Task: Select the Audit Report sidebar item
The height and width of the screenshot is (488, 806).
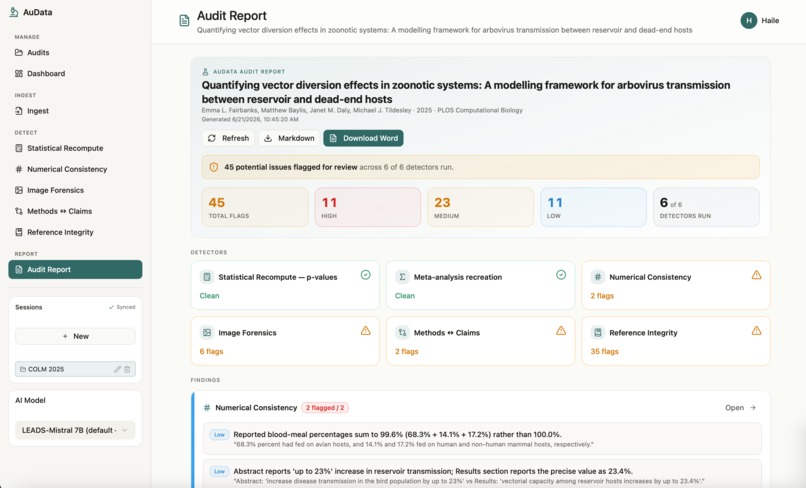Action: point(75,269)
